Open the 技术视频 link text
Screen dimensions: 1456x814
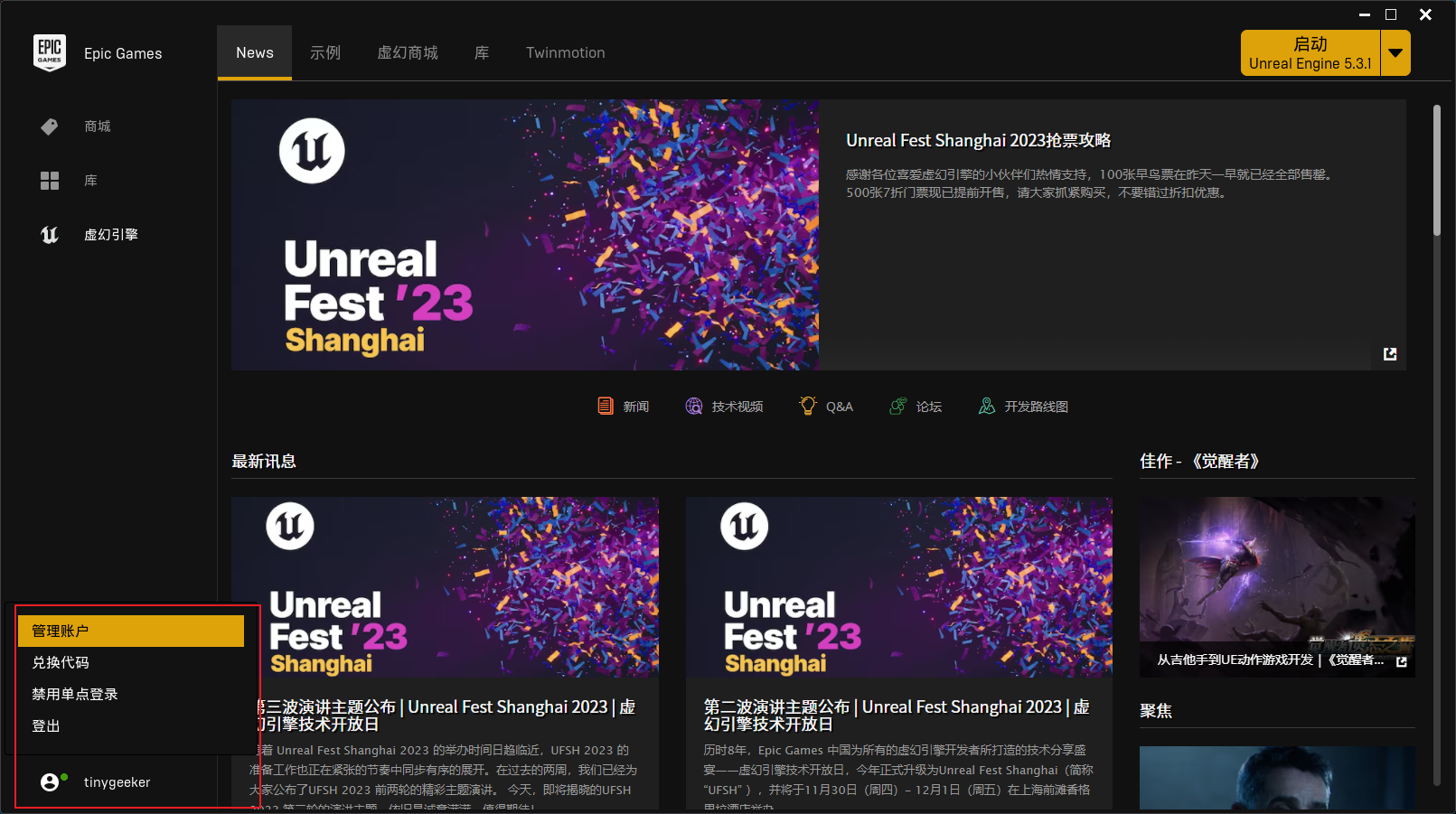[737, 407]
